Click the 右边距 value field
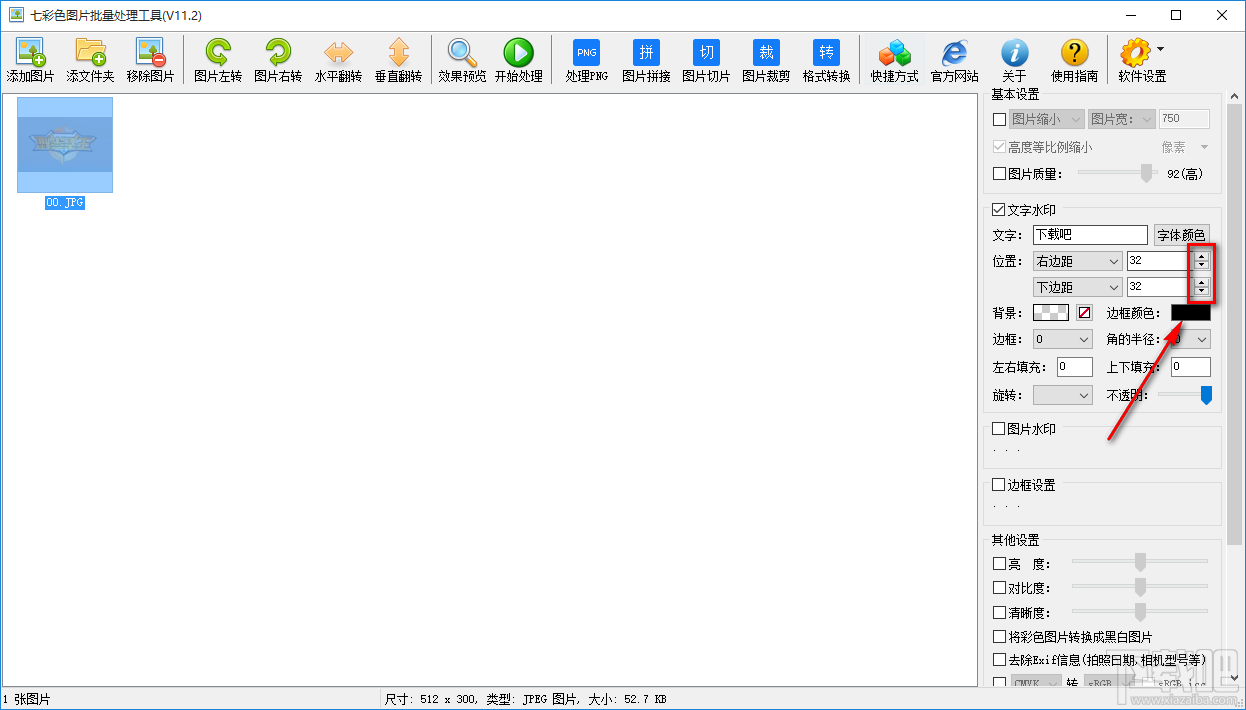 click(1159, 261)
